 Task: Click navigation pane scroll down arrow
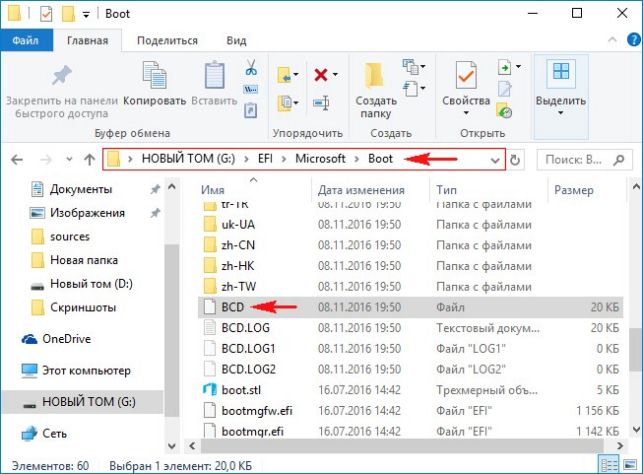pos(172,446)
